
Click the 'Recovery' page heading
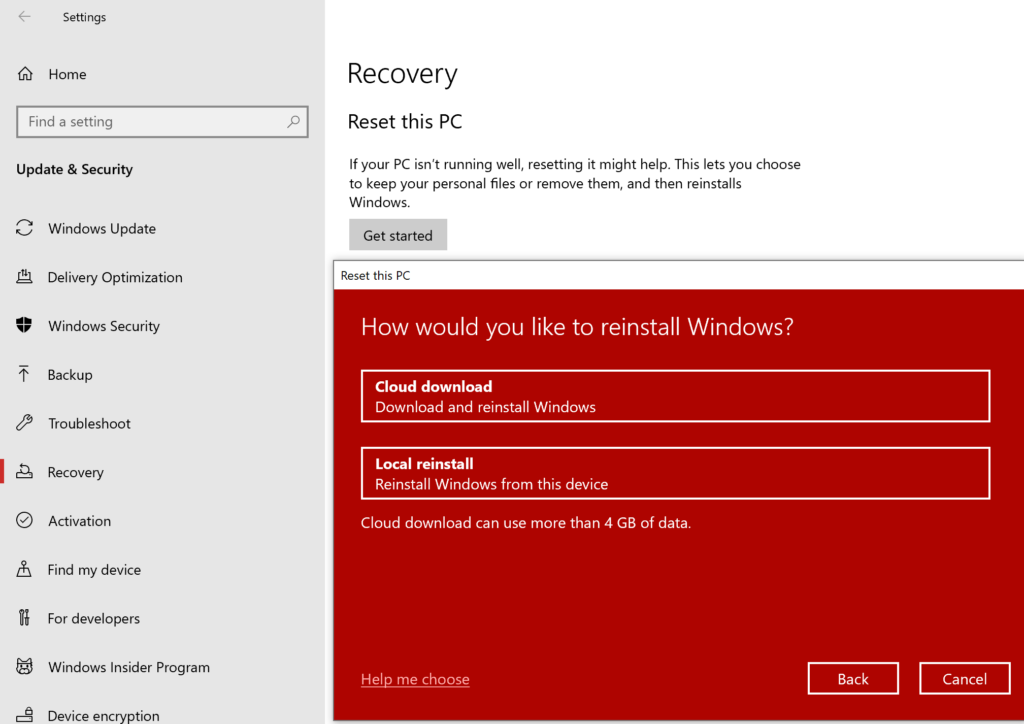(402, 74)
